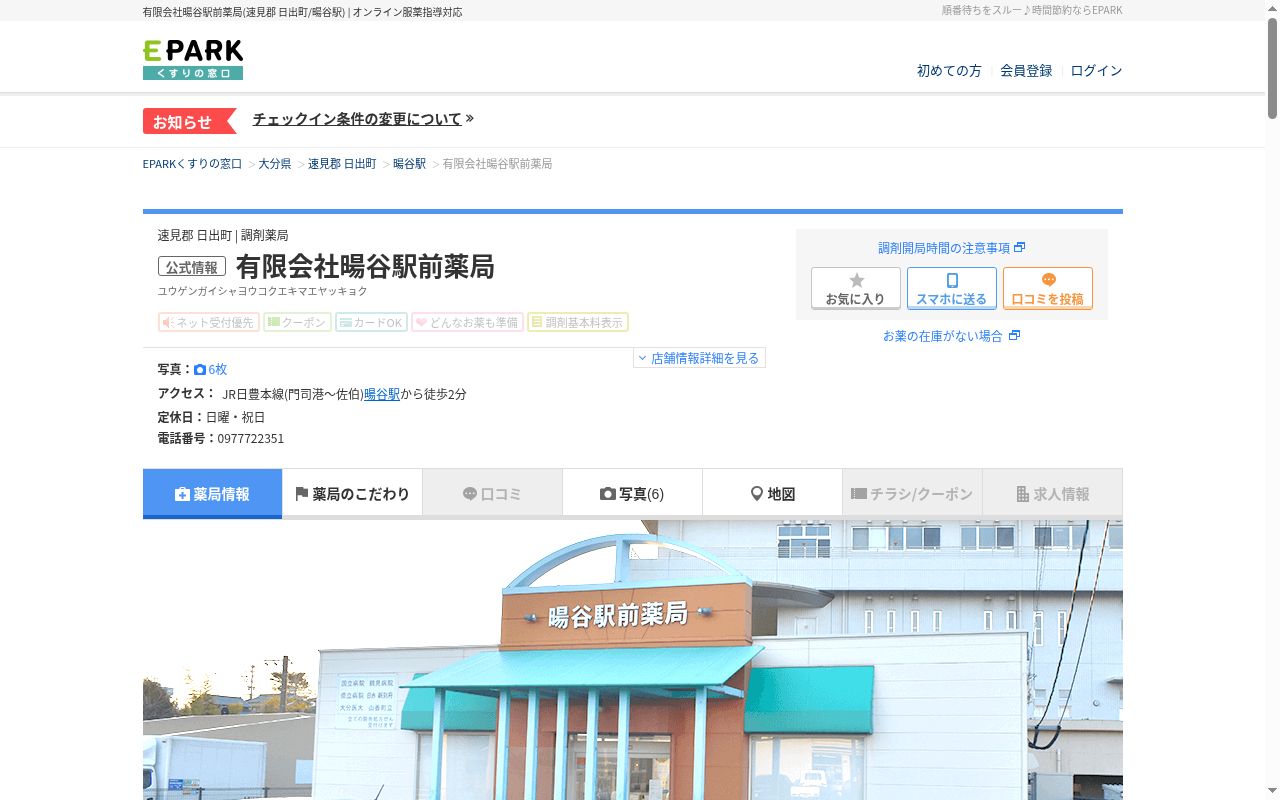The width and height of the screenshot is (1280, 800).
Task: Click the external link icon beside お薬の在庫がない場合
Action: 1015,336
